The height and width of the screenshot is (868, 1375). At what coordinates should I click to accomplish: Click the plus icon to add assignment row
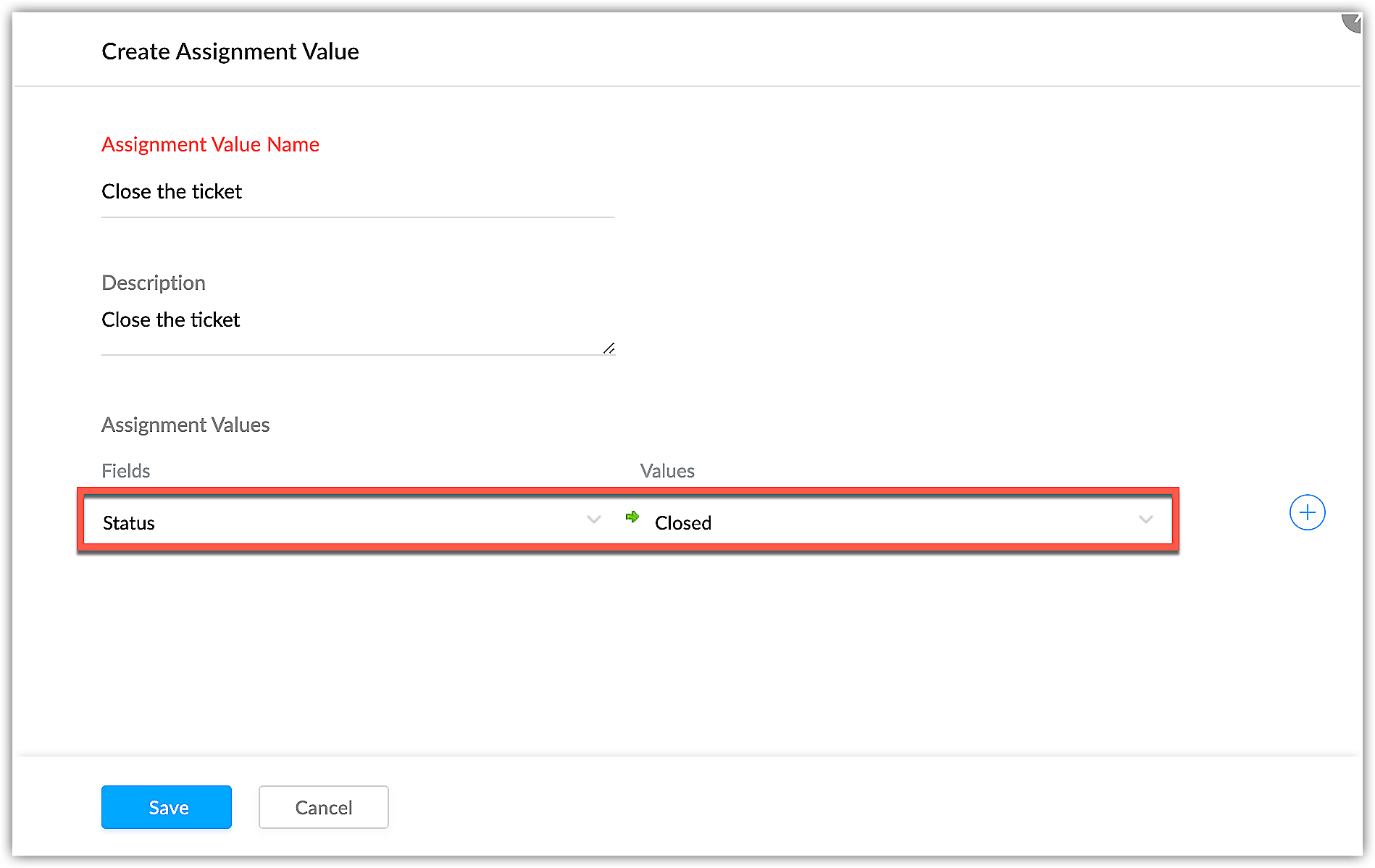coord(1307,513)
